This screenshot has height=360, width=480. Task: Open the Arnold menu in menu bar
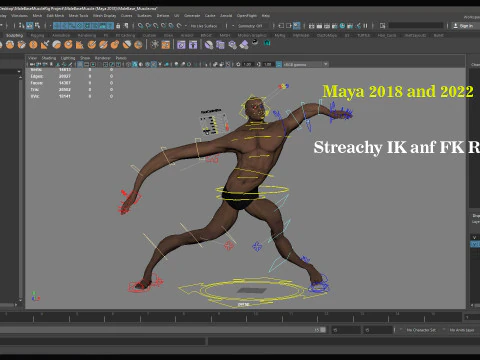(226, 15)
